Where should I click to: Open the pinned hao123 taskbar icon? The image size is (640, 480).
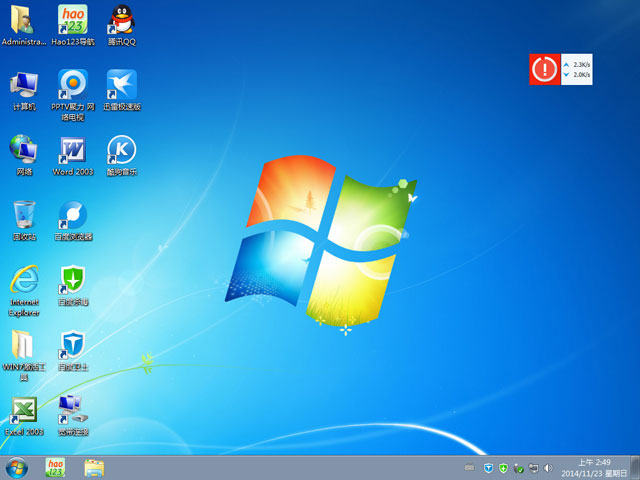tap(55, 468)
